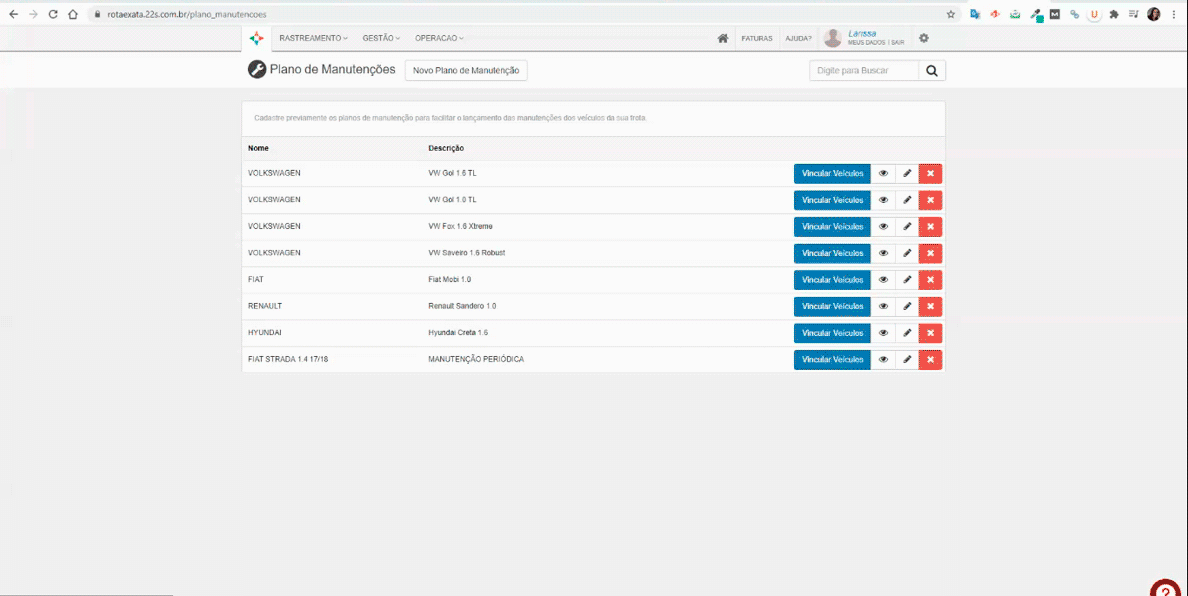Link vehicles to VW Gol 1.0 TL
This screenshot has height=596, width=1188.
(x=832, y=200)
